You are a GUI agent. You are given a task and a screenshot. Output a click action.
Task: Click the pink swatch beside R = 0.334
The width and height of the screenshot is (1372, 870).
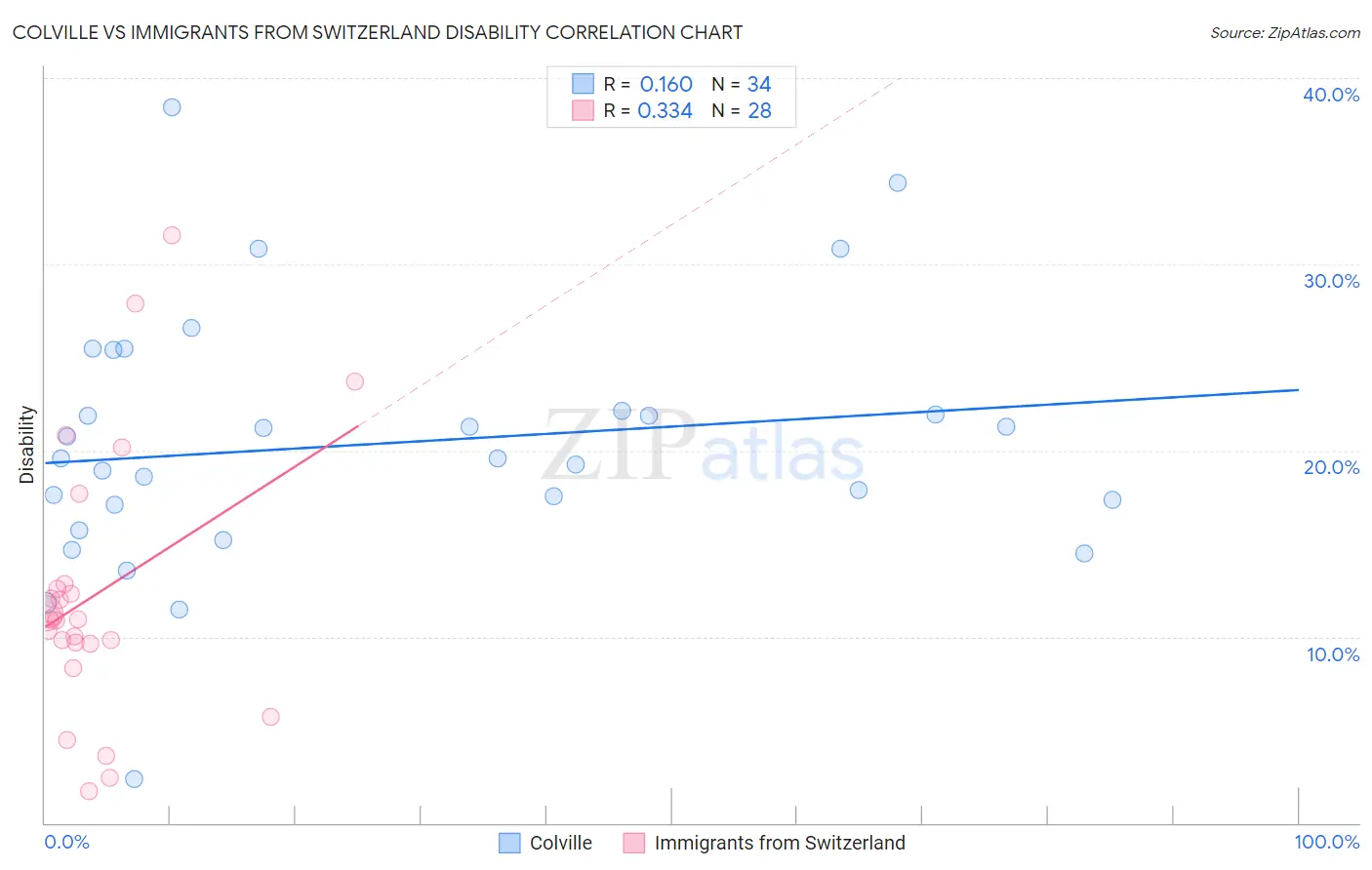tap(583, 110)
